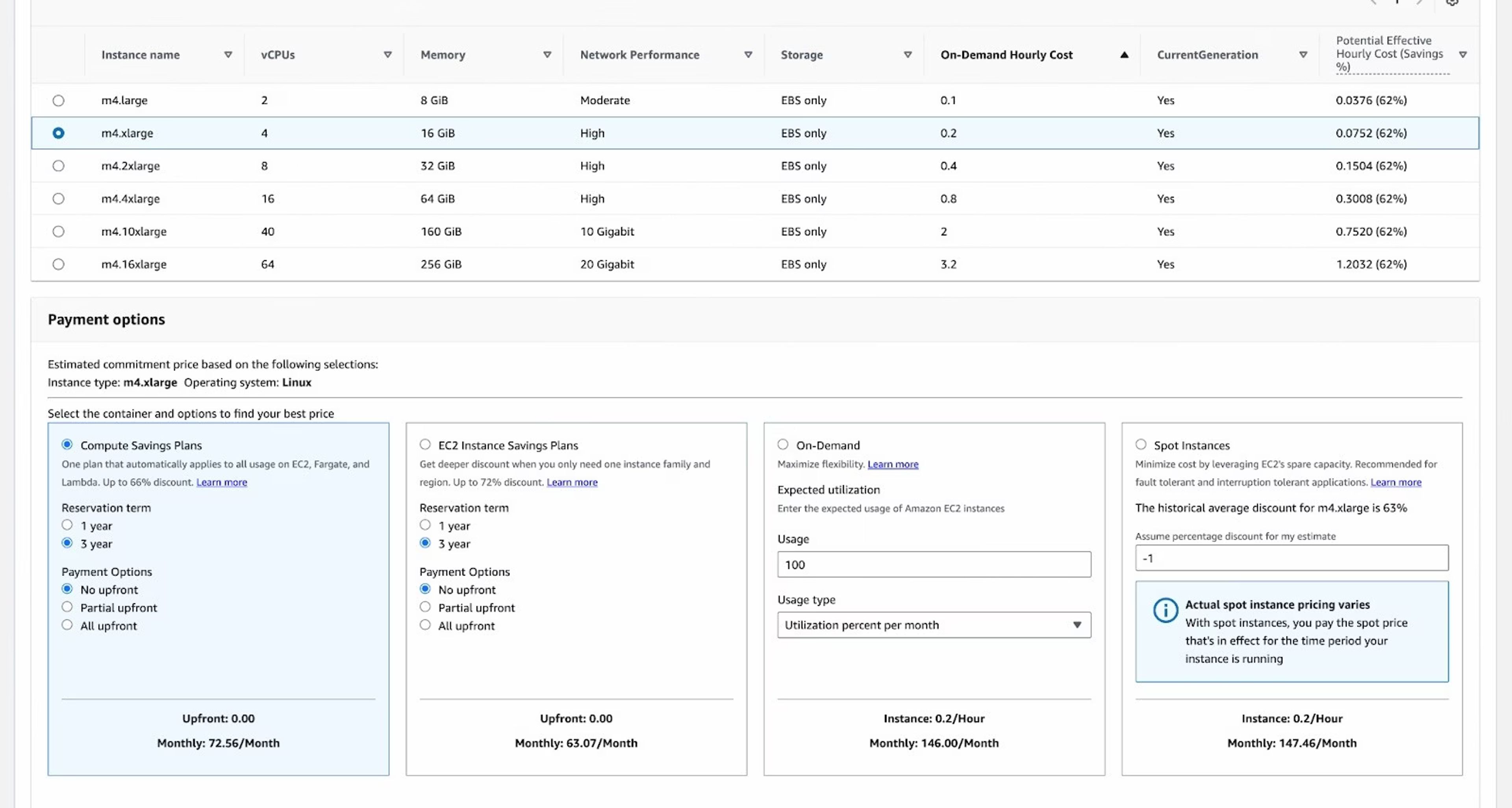Select 1 year term under EC2 Instance Savings Plans

click(x=425, y=524)
